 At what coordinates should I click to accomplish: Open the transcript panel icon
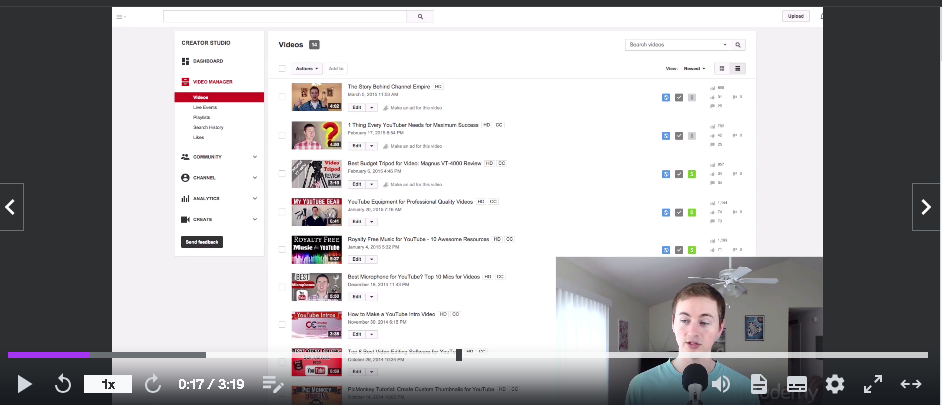point(759,384)
